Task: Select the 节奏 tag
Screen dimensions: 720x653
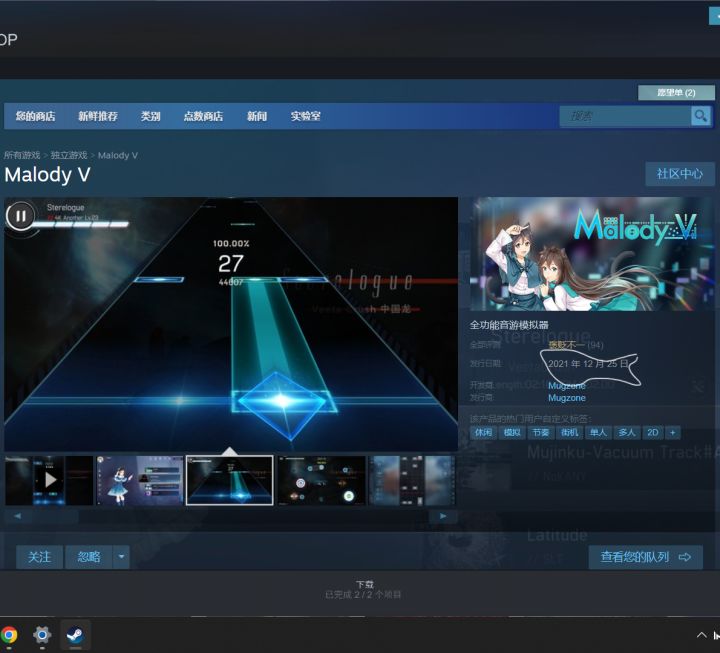Action: click(x=540, y=433)
